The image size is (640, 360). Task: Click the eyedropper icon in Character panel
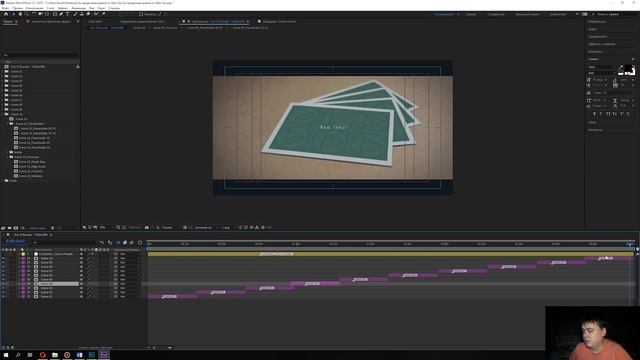click(x=621, y=67)
